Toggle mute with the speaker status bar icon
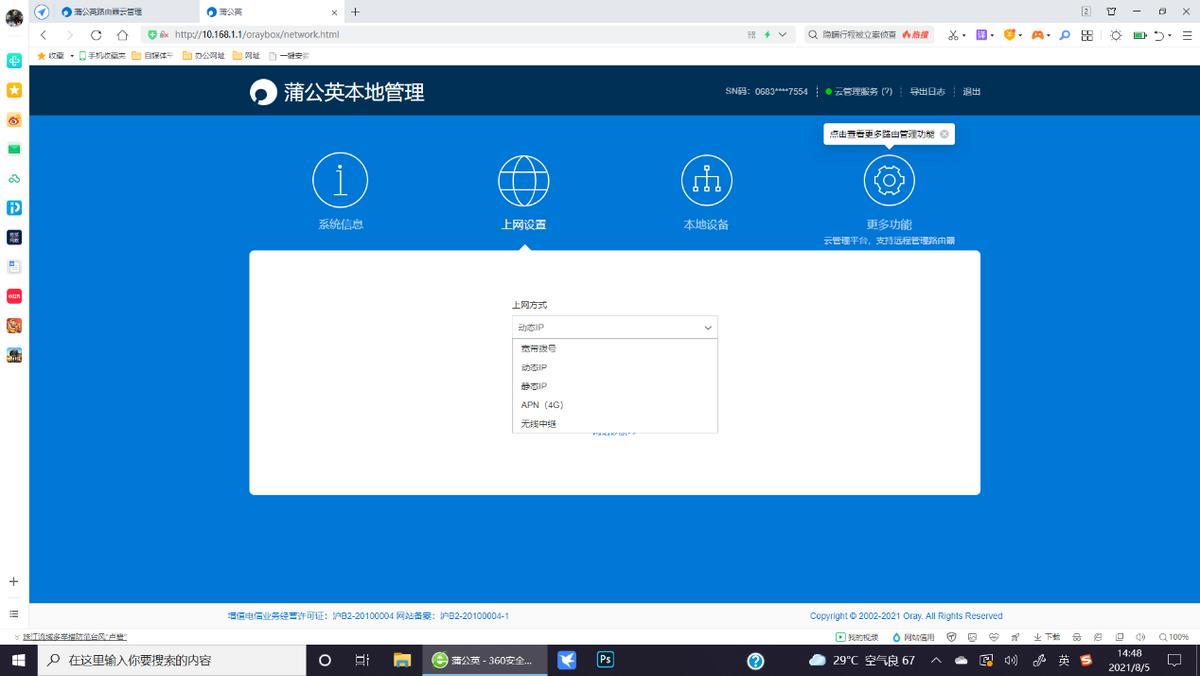 point(1141,637)
